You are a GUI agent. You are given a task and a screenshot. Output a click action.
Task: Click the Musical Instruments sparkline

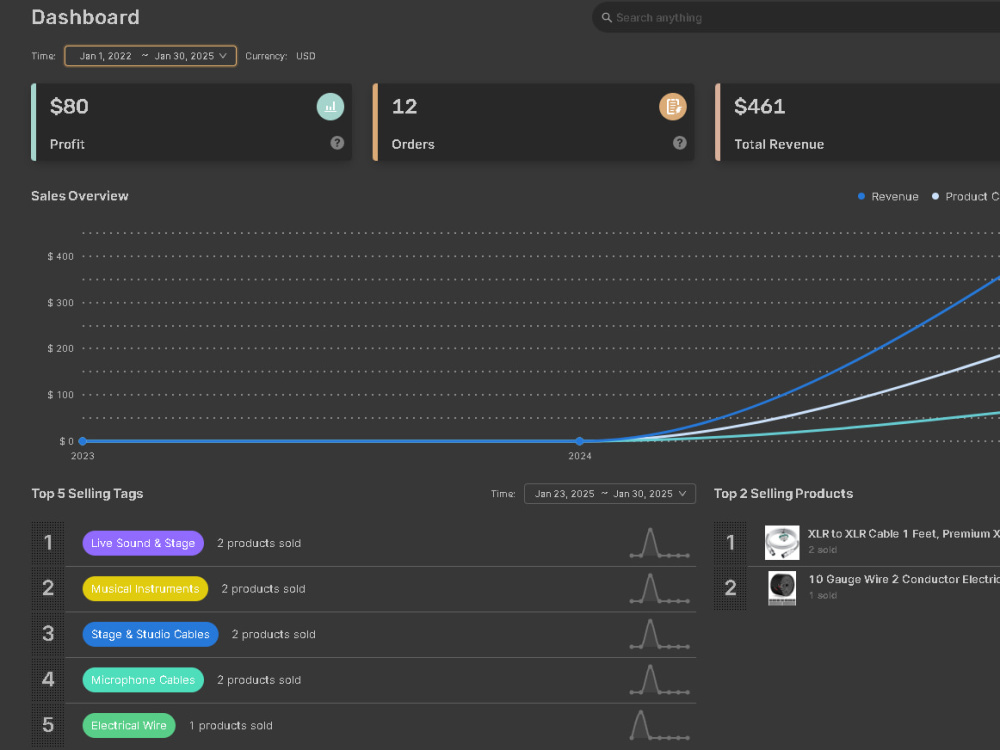point(659,589)
